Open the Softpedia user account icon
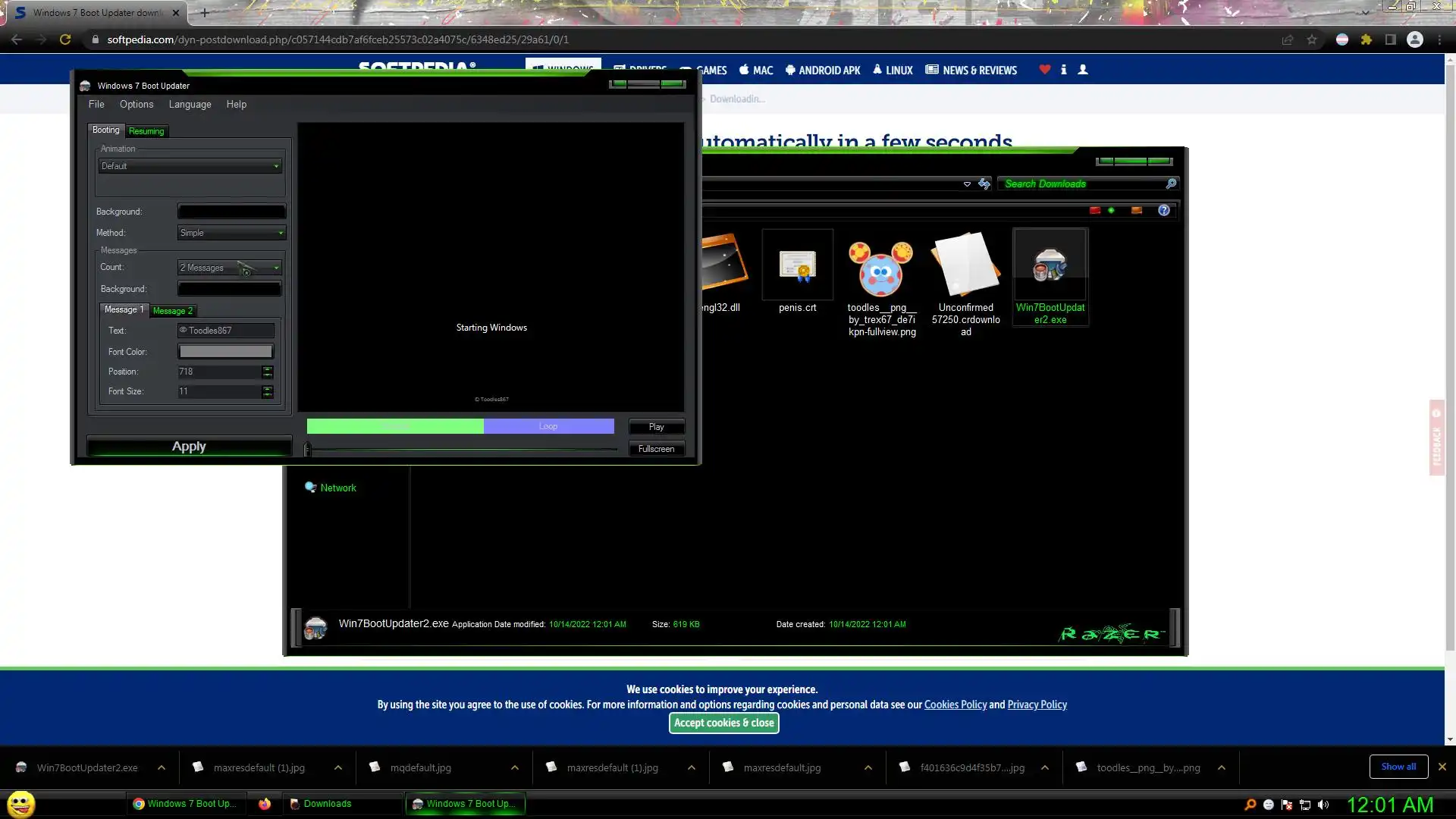 (x=1083, y=70)
